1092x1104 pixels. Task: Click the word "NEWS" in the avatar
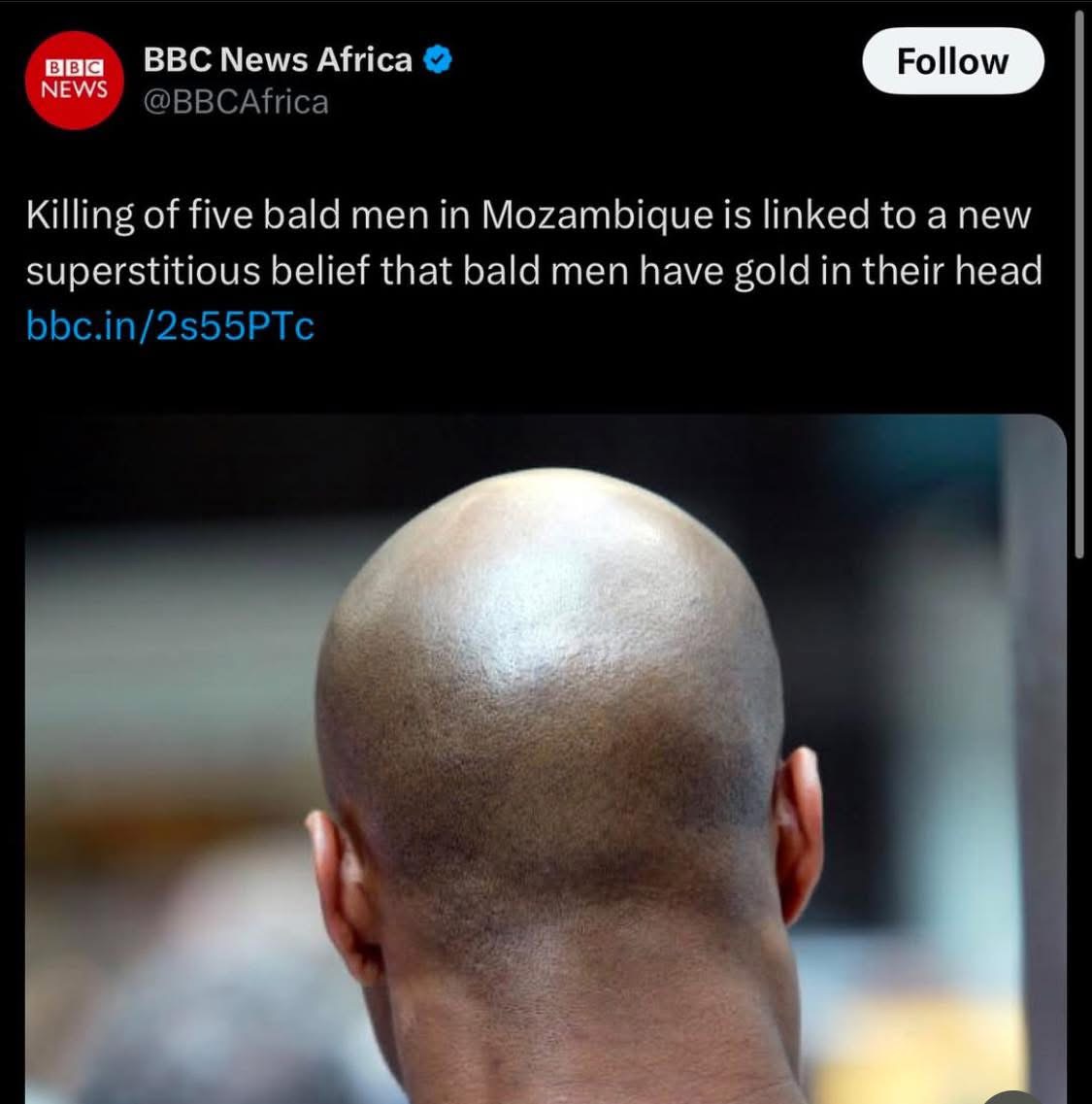(x=75, y=89)
